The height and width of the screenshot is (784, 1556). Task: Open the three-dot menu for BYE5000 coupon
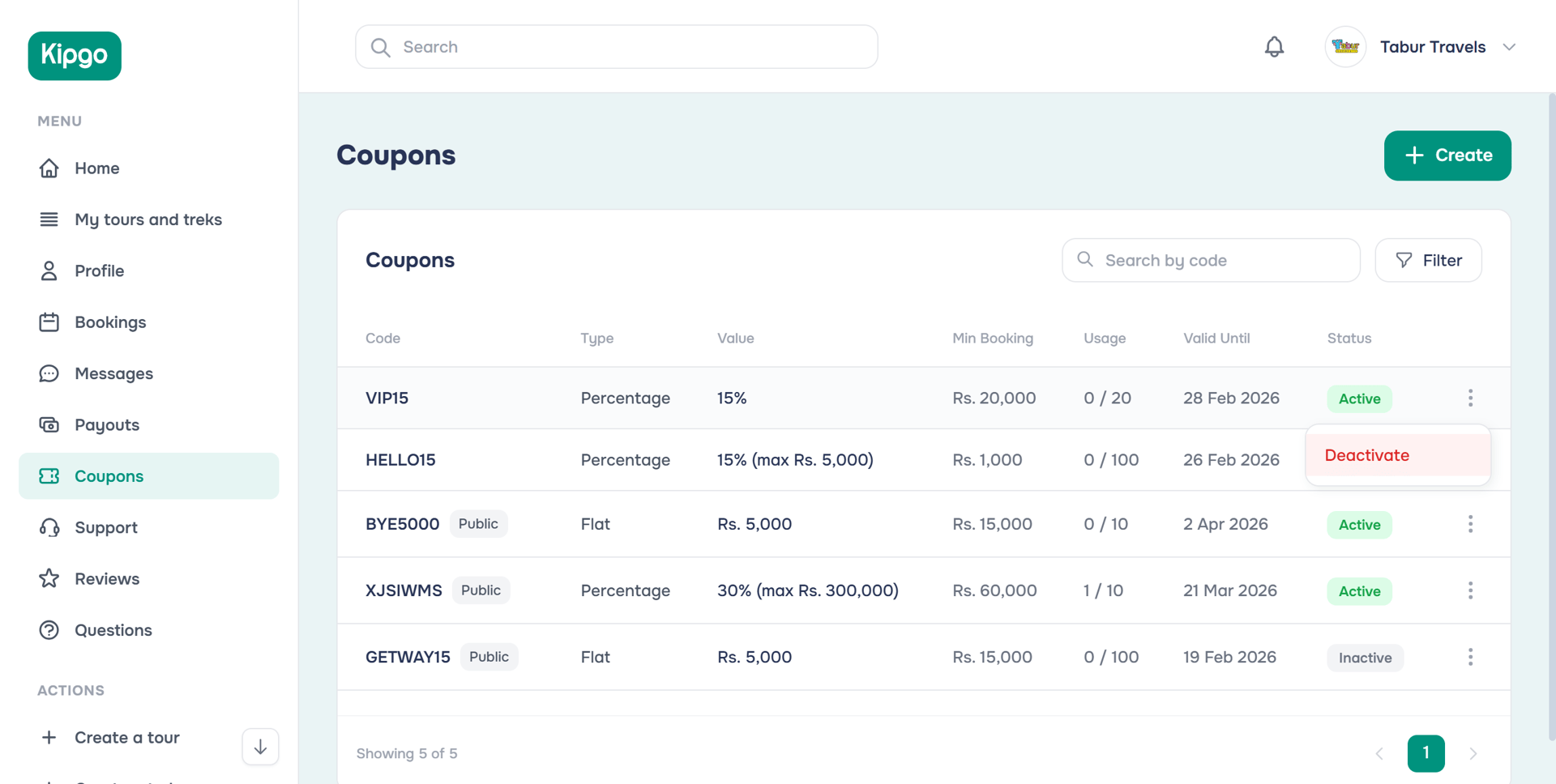click(x=1470, y=524)
